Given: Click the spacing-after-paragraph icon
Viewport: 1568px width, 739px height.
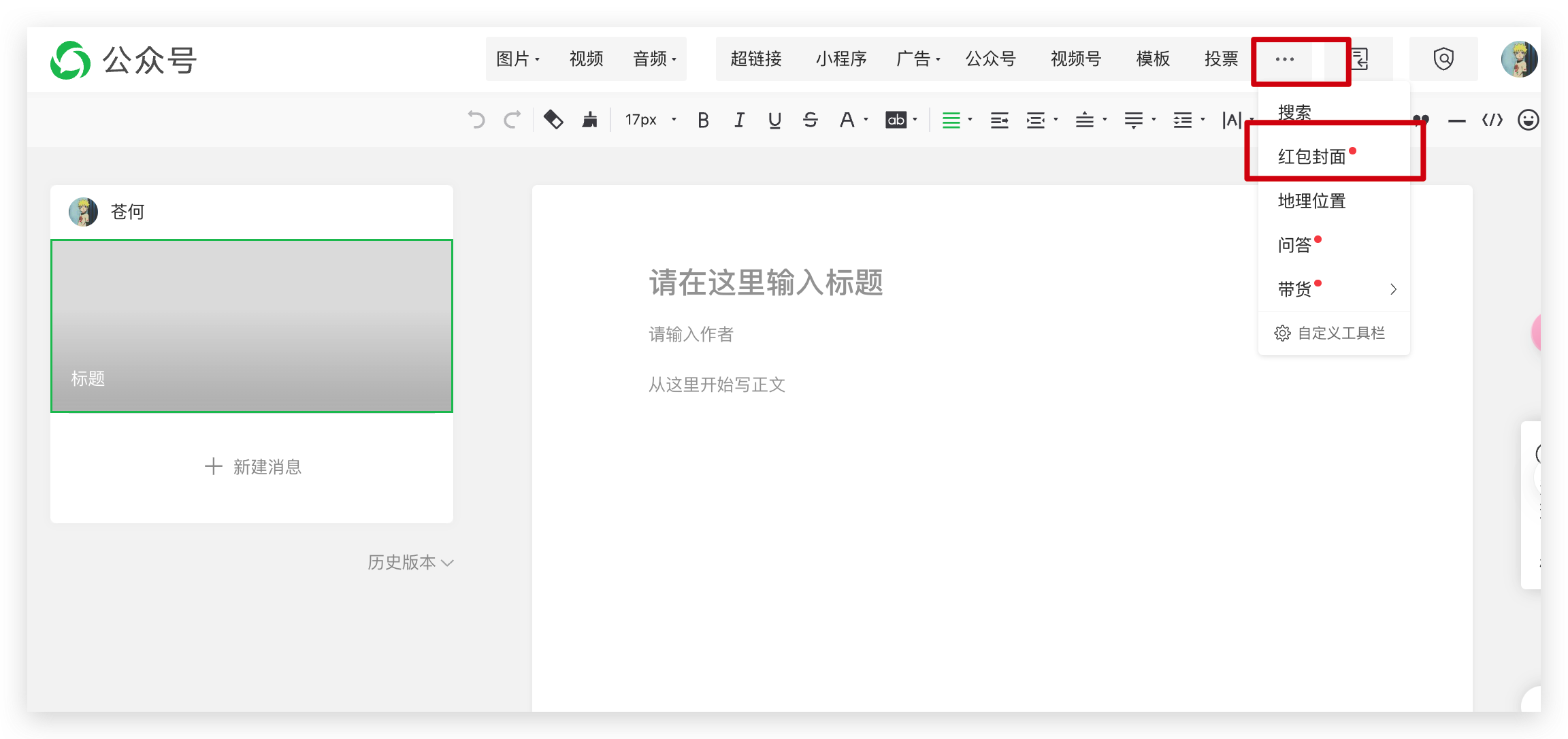Looking at the screenshot, I should [1133, 120].
